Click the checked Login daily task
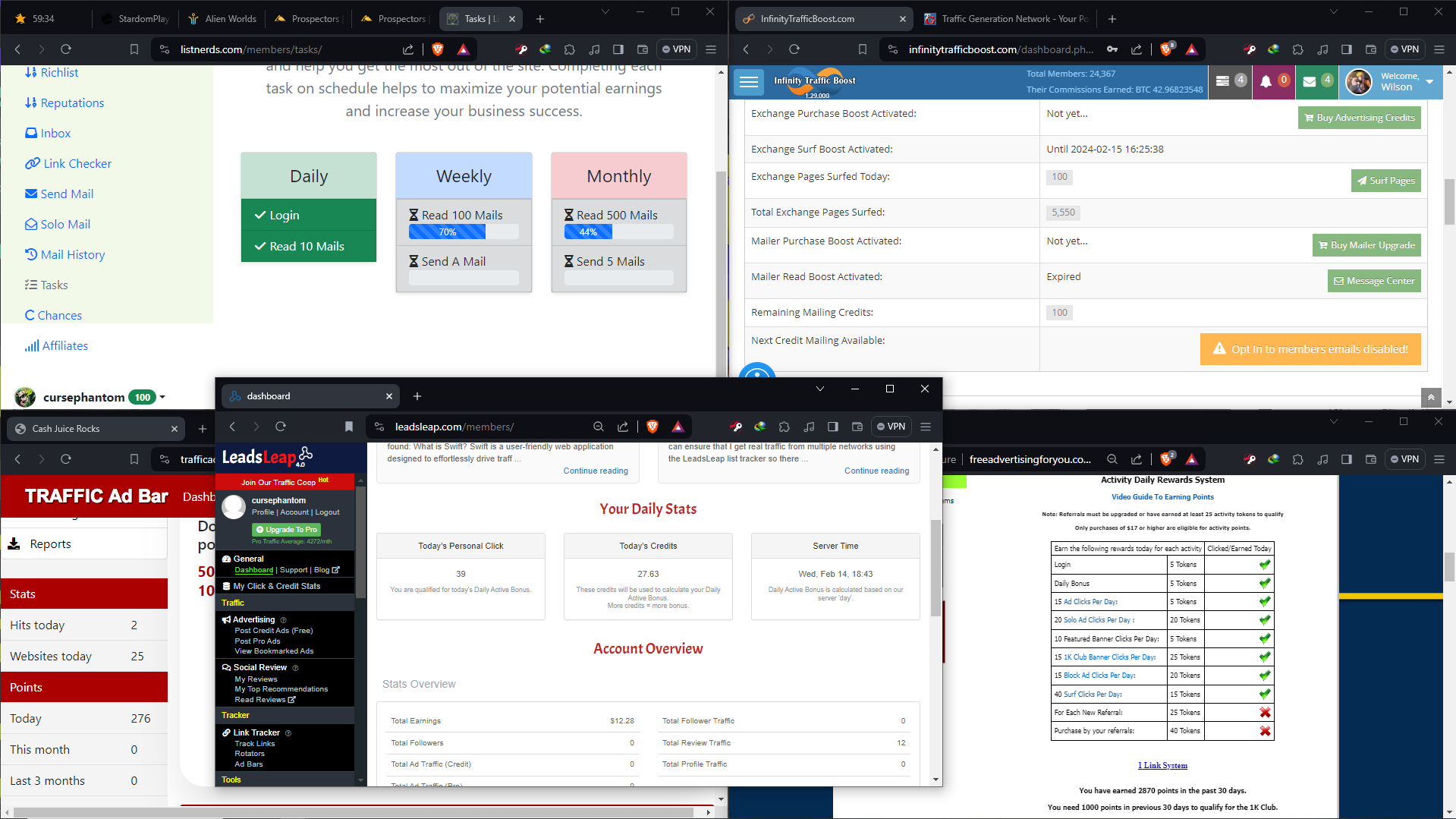The width and height of the screenshot is (1456, 819). pyautogui.click(x=309, y=216)
